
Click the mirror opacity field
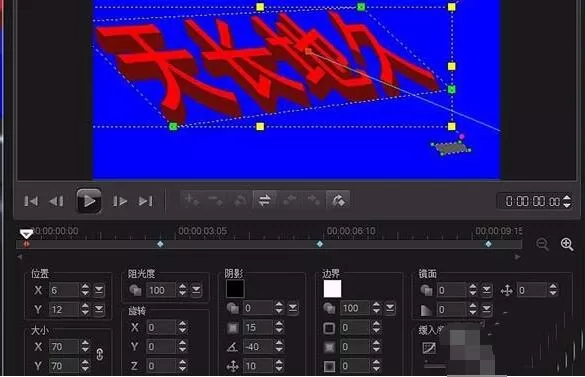coord(452,290)
